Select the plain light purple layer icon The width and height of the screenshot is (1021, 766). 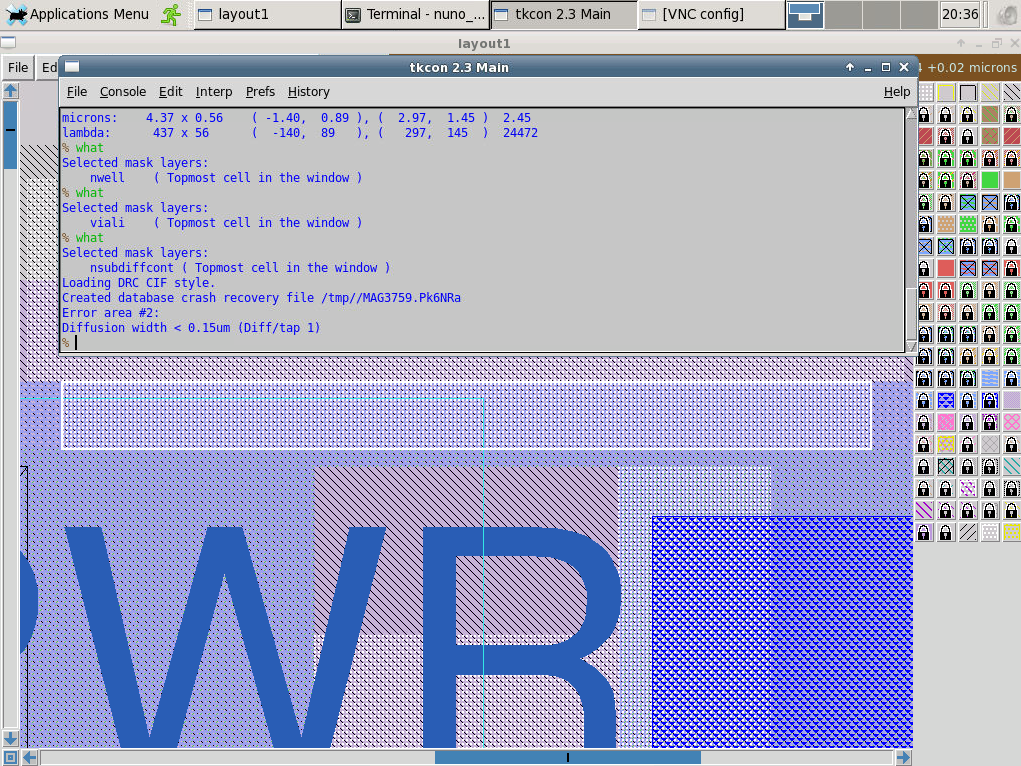[1011, 401]
